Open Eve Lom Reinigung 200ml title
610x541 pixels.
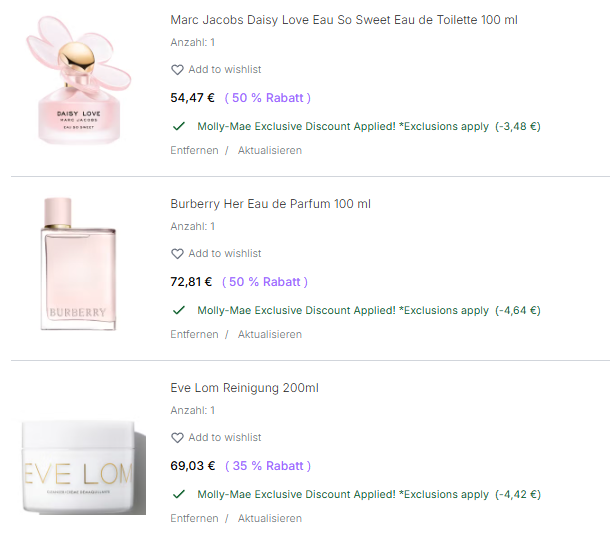point(244,388)
